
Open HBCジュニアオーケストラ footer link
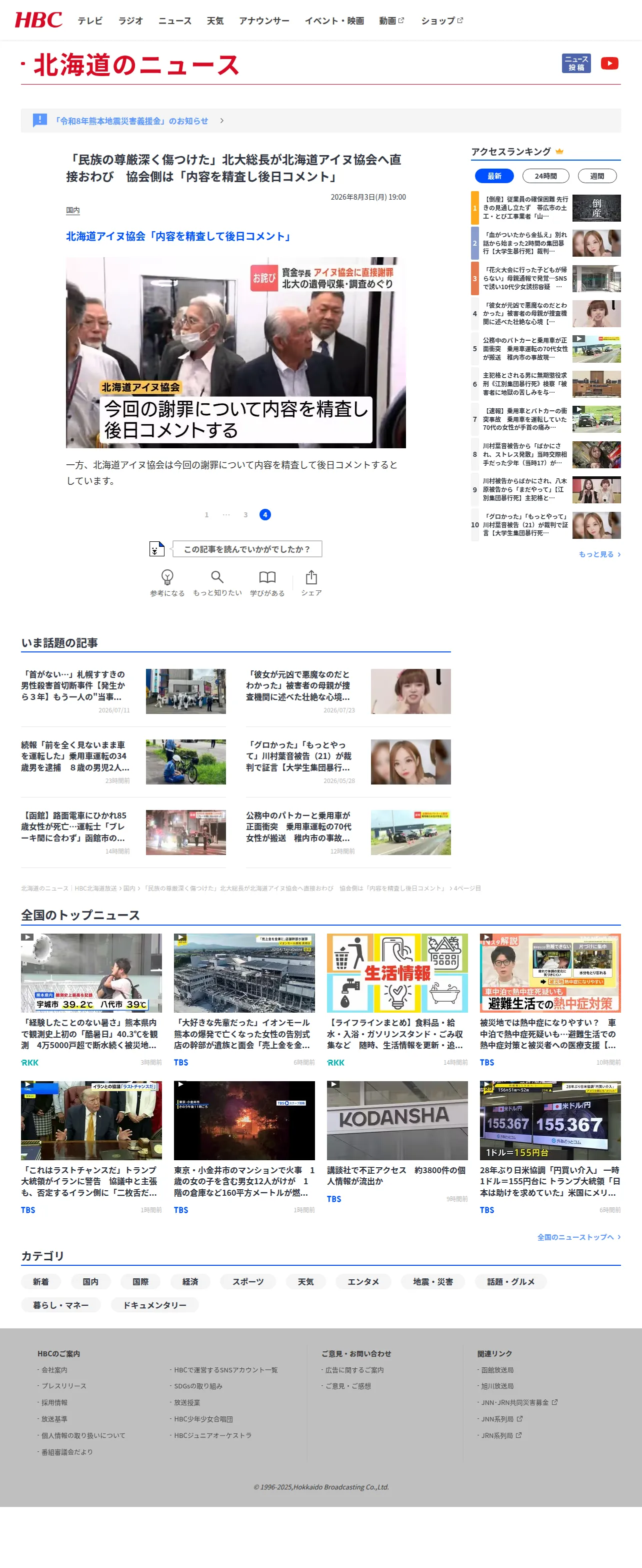(x=212, y=1435)
